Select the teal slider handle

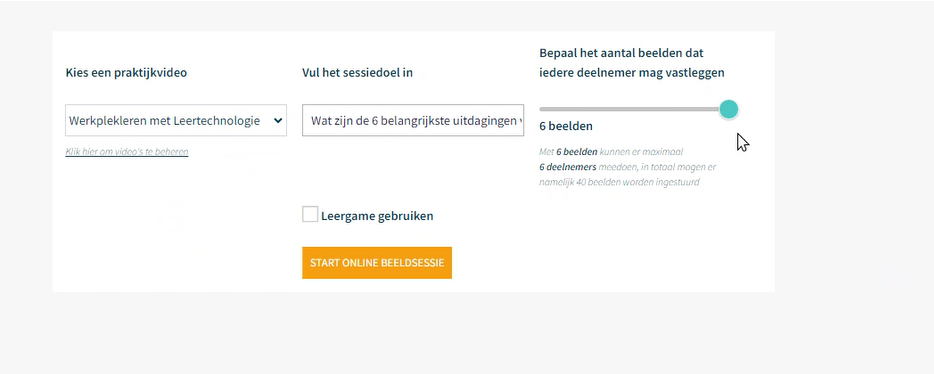(x=728, y=110)
